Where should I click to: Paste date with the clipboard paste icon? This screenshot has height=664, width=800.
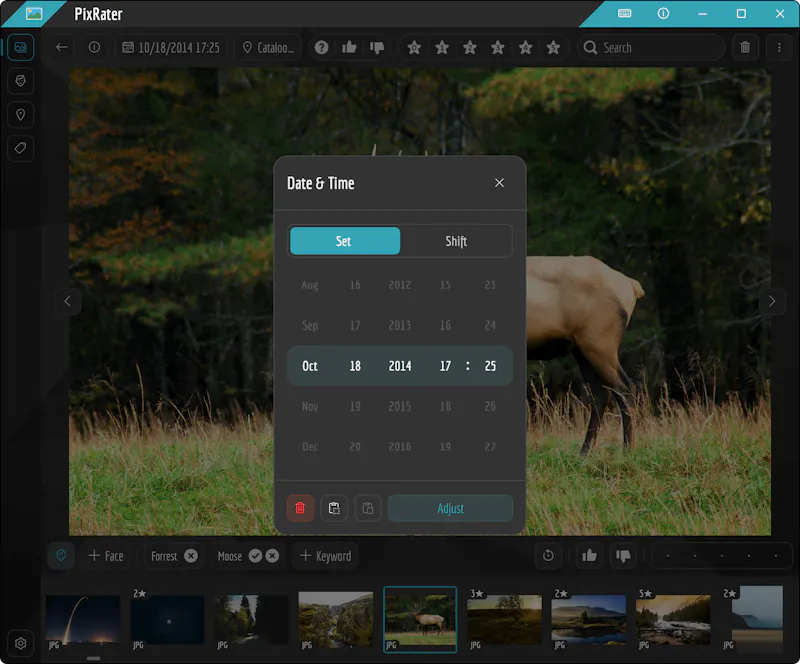(x=368, y=508)
